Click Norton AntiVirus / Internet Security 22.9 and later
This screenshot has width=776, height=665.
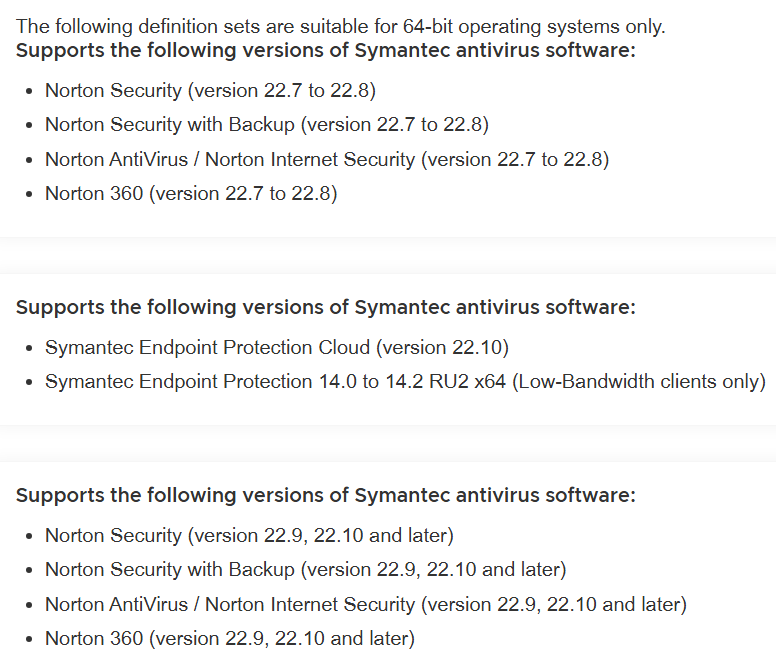[x=365, y=604]
